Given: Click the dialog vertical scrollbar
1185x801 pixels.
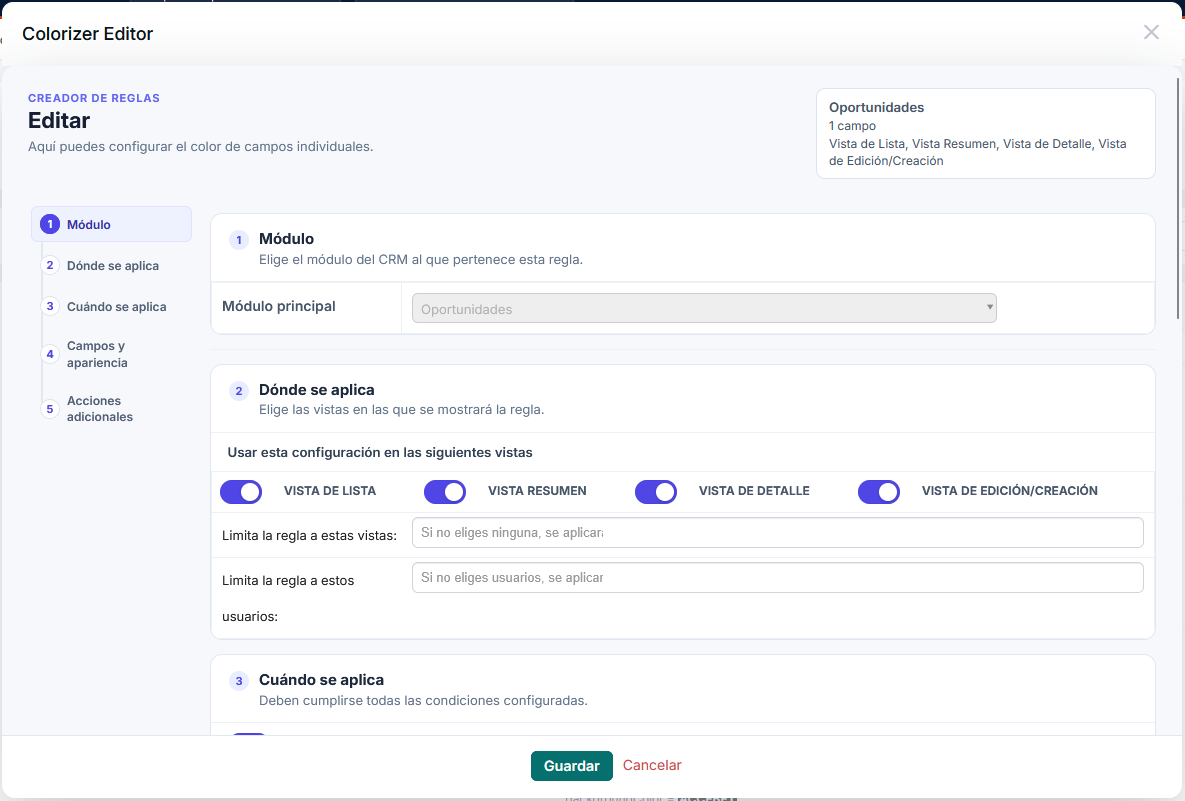Looking at the screenshot, I should (x=1179, y=198).
